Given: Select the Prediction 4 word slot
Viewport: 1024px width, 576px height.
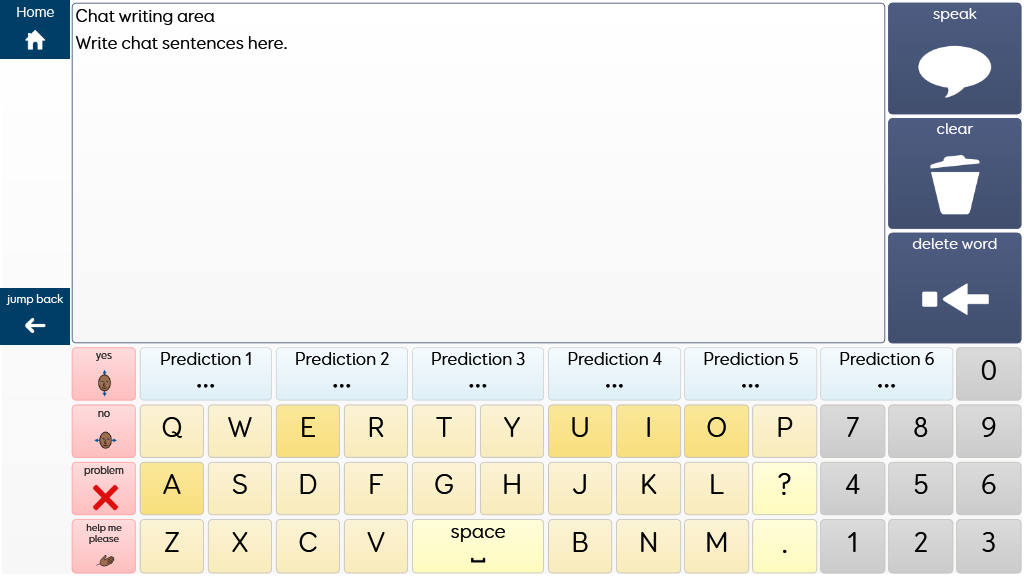Looking at the screenshot, I should pyautogui.click(x=614, y=374).
